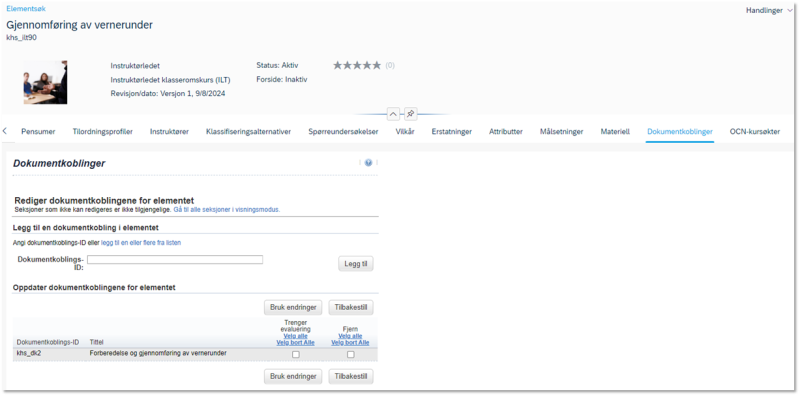This screenshot has width=800, height=396.
Task: Switch to the Pensumer tab
Action: click(38, 132)
